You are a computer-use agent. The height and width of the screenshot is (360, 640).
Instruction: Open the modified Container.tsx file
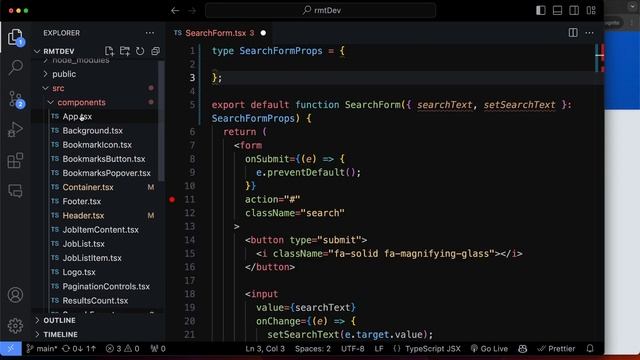click(88, 187)
